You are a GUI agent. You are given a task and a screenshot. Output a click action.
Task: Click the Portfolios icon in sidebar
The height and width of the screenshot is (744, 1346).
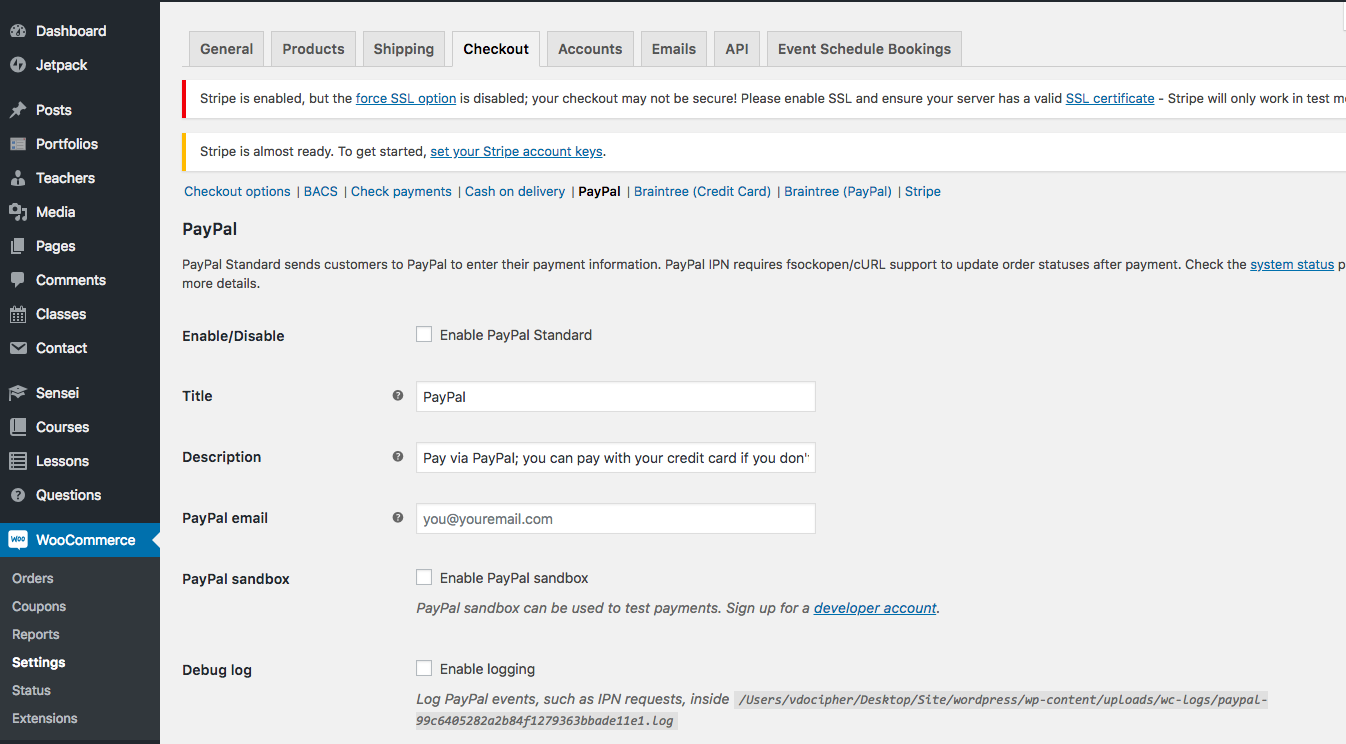(18, 144)
